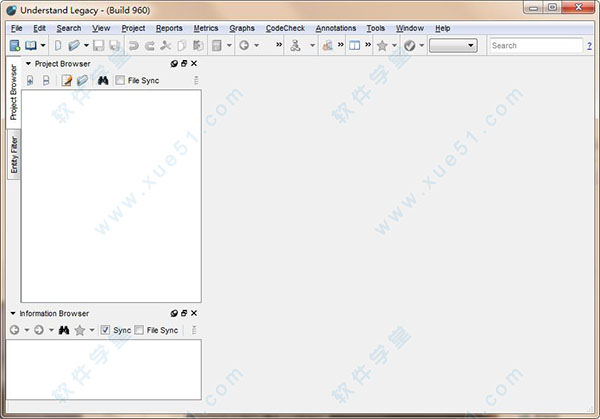600x419 pixels.
Task: Click the binoculars icon in Project Browser
Action: pyautogui.click(x=103, y=80)
